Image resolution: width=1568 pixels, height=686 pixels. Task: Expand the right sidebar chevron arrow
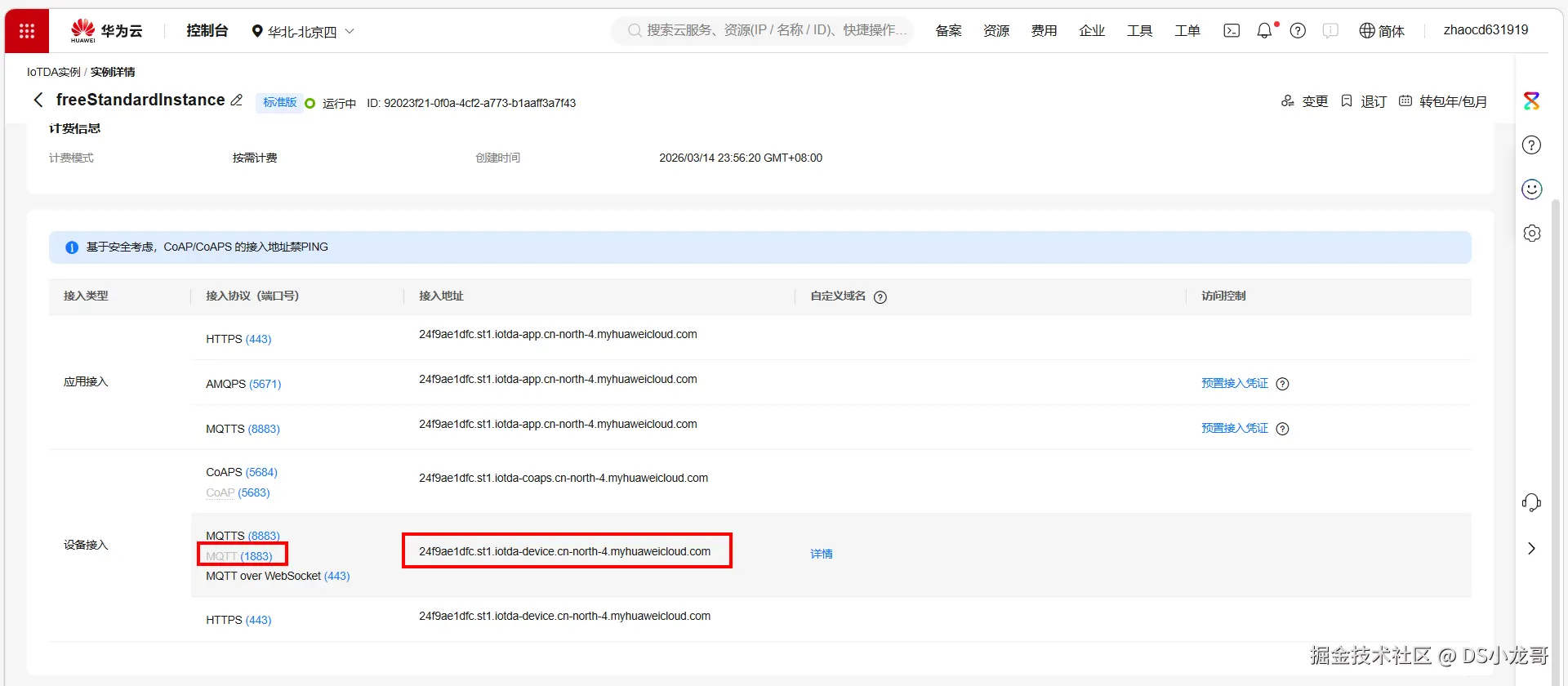click(x=1531, y=549)
